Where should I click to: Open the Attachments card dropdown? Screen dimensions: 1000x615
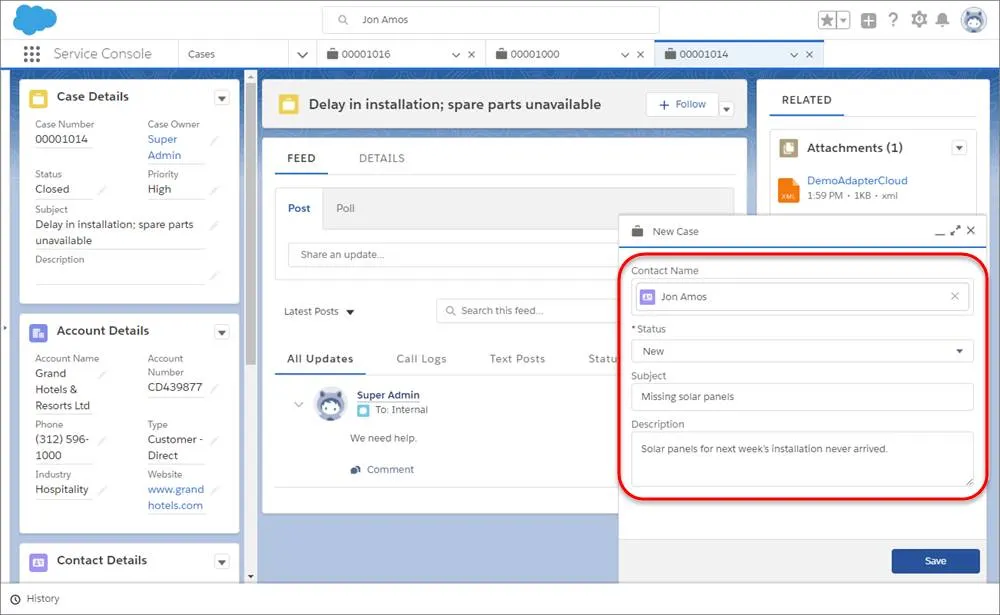tap(959, 148)
